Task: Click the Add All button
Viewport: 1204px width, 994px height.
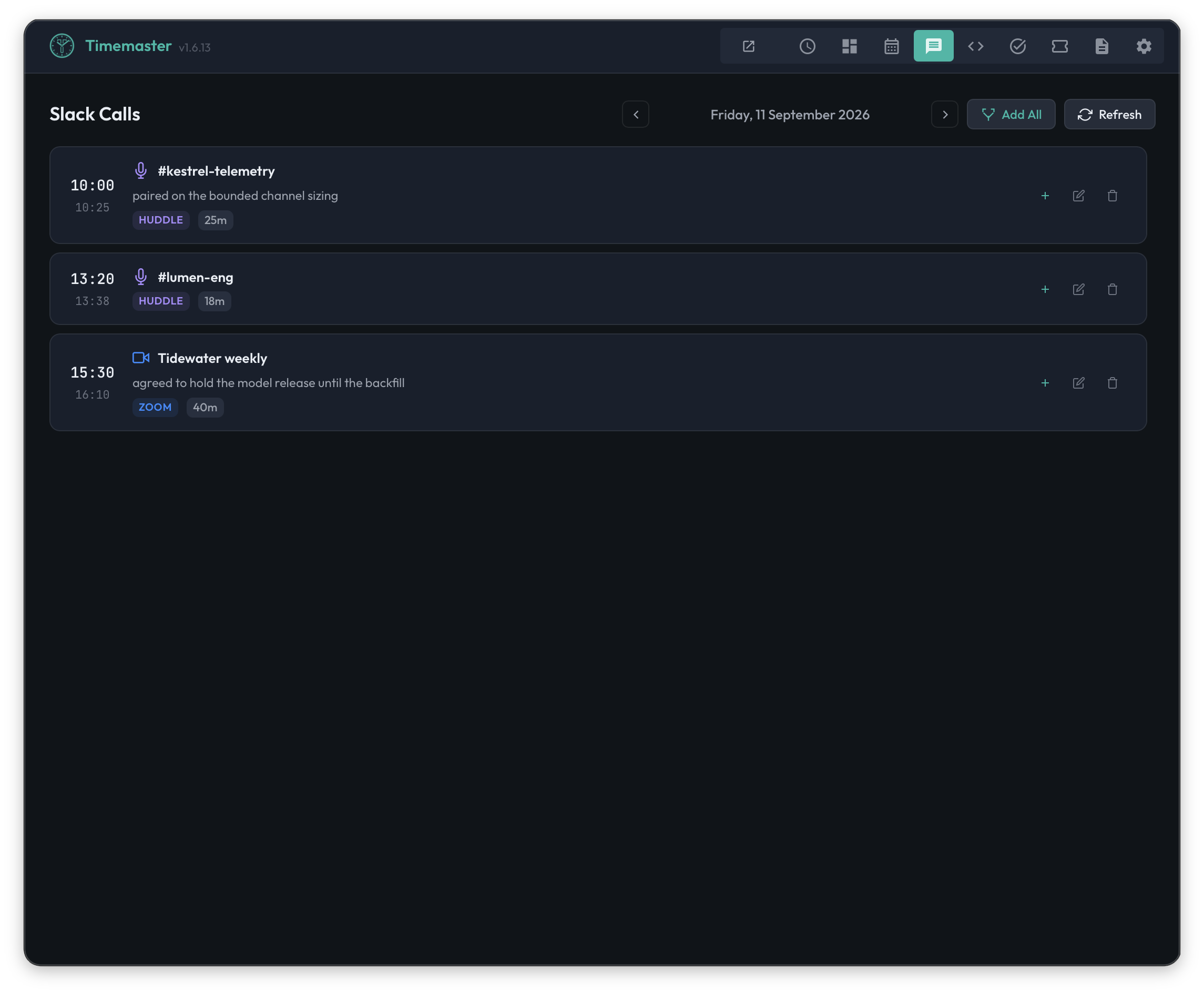Action: click(1011, 115)
